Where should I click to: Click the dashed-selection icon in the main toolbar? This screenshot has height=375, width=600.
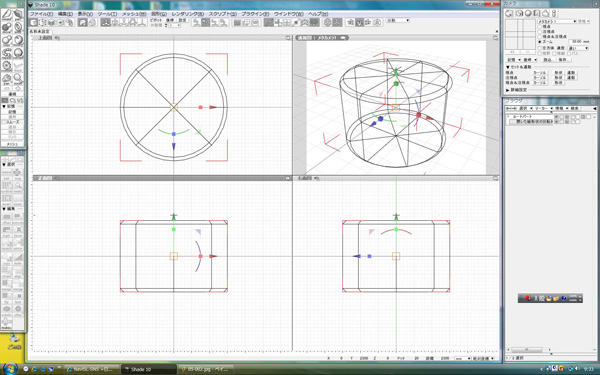tap(42, 23)
